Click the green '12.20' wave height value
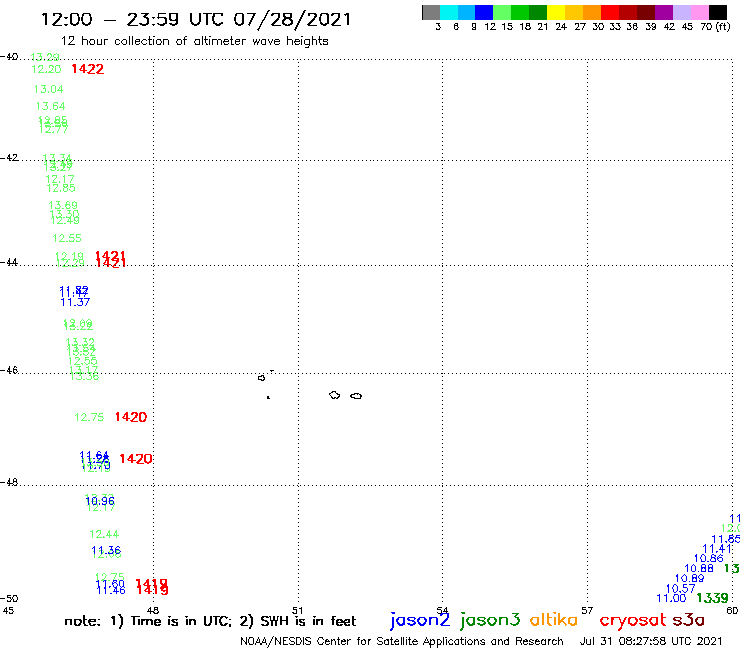Image resolution: width=740 pixels, height=650 pixels. pyautogui.click(x=46, y=69)
